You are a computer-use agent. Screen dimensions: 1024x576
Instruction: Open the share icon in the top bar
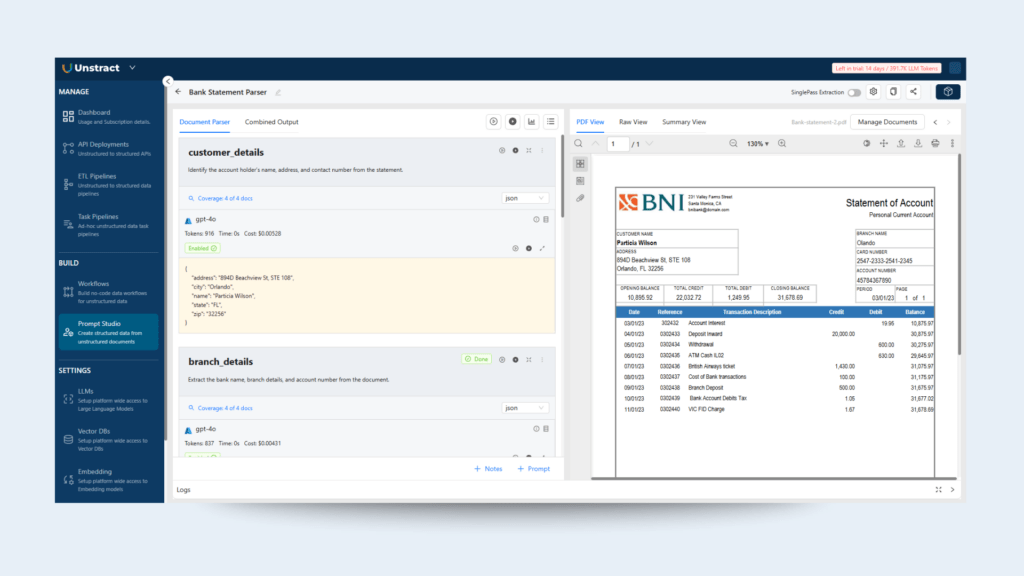pos(913,92)
